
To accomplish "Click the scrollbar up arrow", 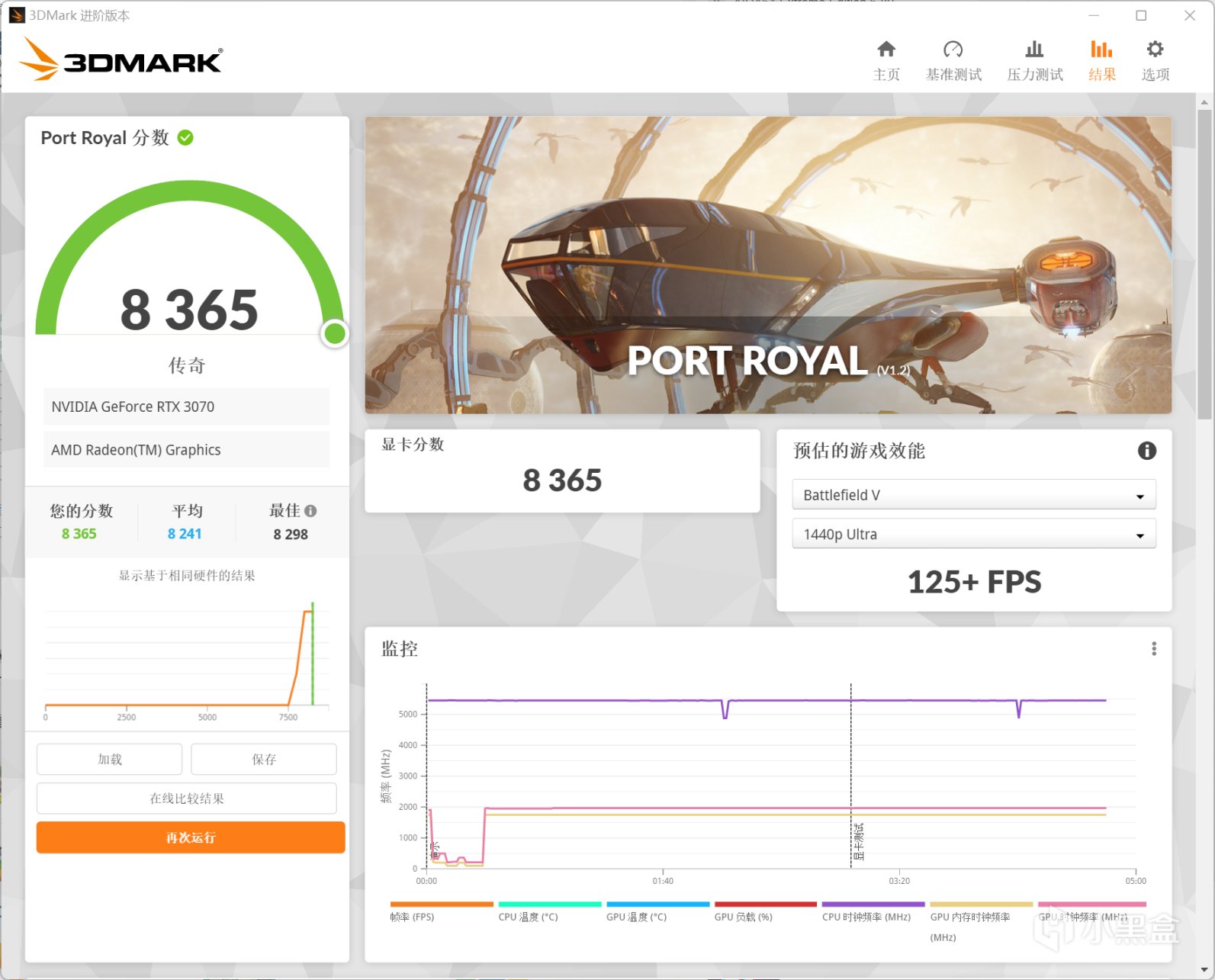I will (x=1204, y=101).
